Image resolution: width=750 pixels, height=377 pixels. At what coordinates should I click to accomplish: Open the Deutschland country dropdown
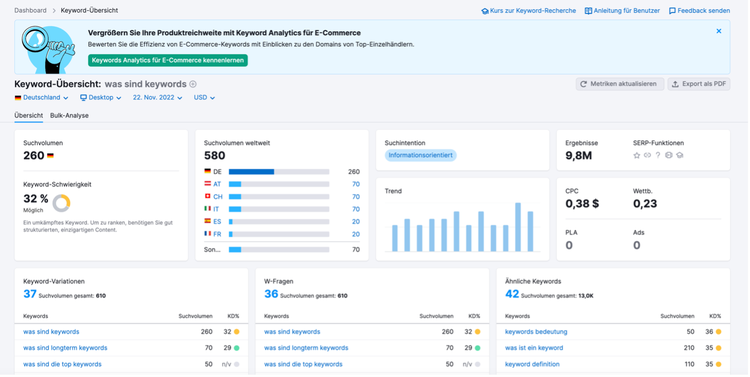pyautogui.click(x=42, y=98)
